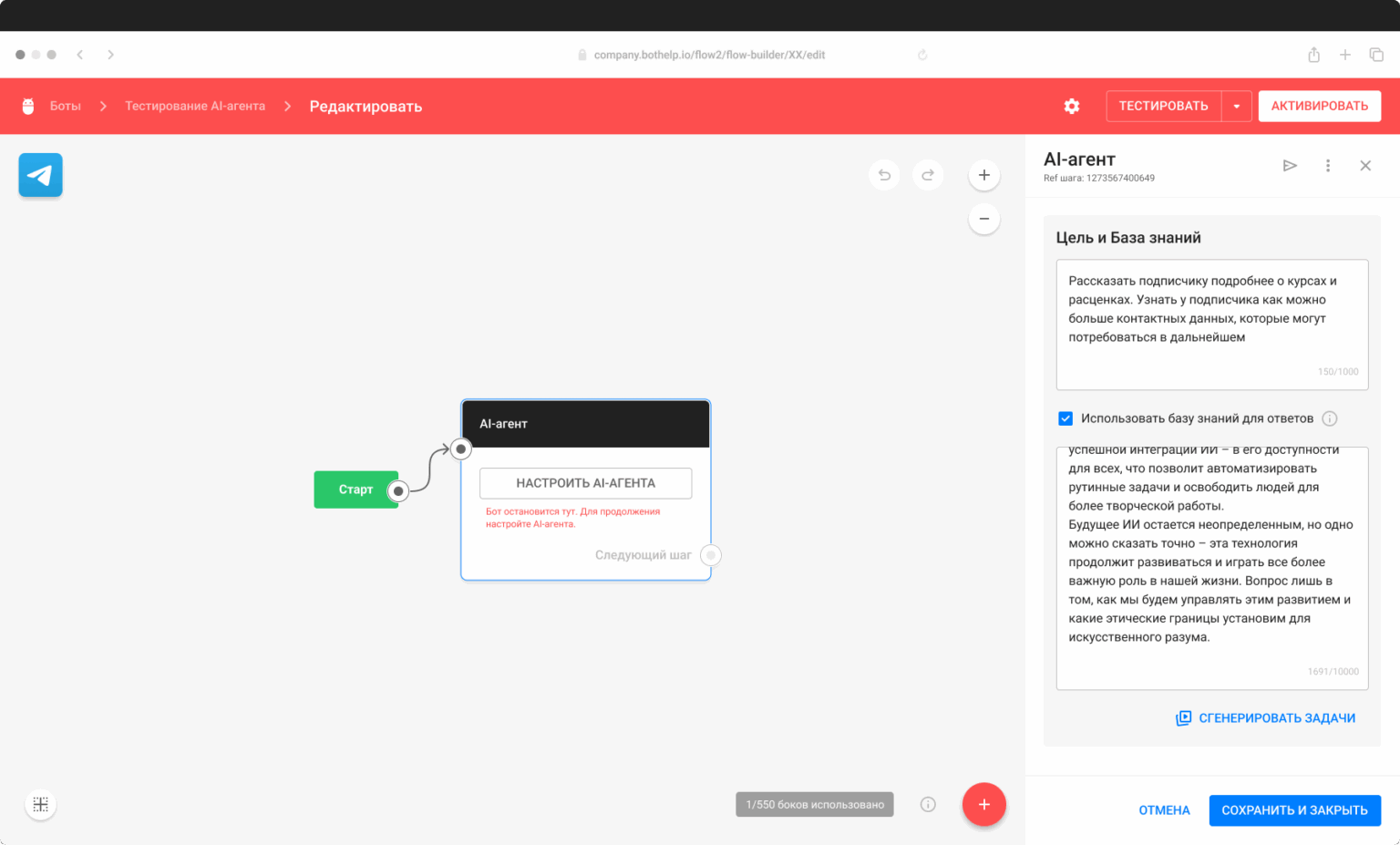Open the info tooltip next to block counter
The image size is (1400, 845).
pos(928,804)
